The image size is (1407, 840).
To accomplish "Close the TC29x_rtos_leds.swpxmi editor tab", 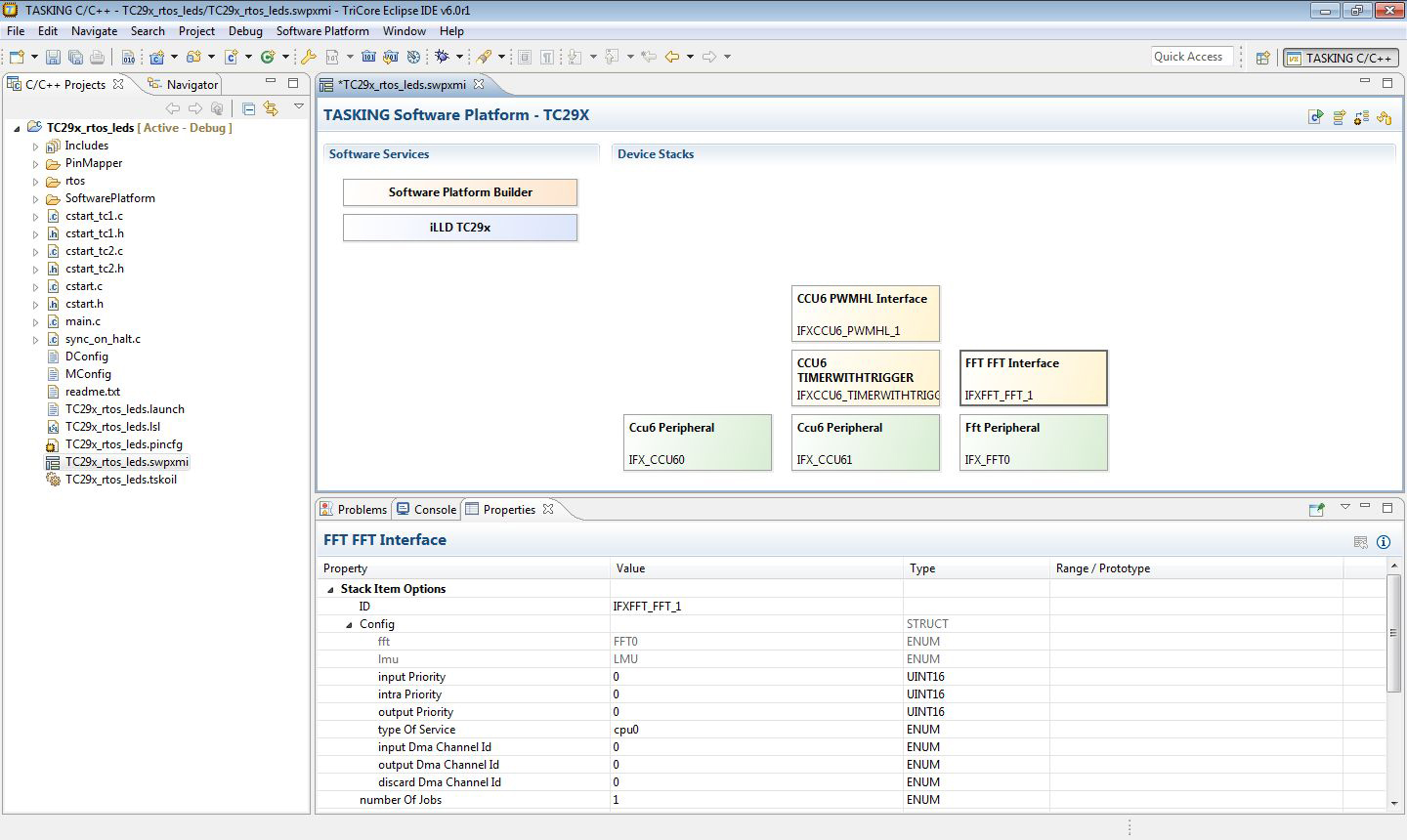I will 481,84.
